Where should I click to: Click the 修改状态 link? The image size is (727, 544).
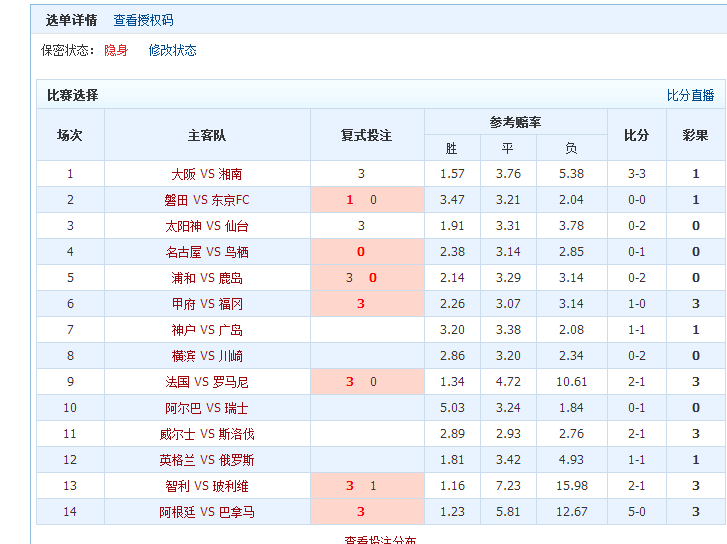(172, 50)
